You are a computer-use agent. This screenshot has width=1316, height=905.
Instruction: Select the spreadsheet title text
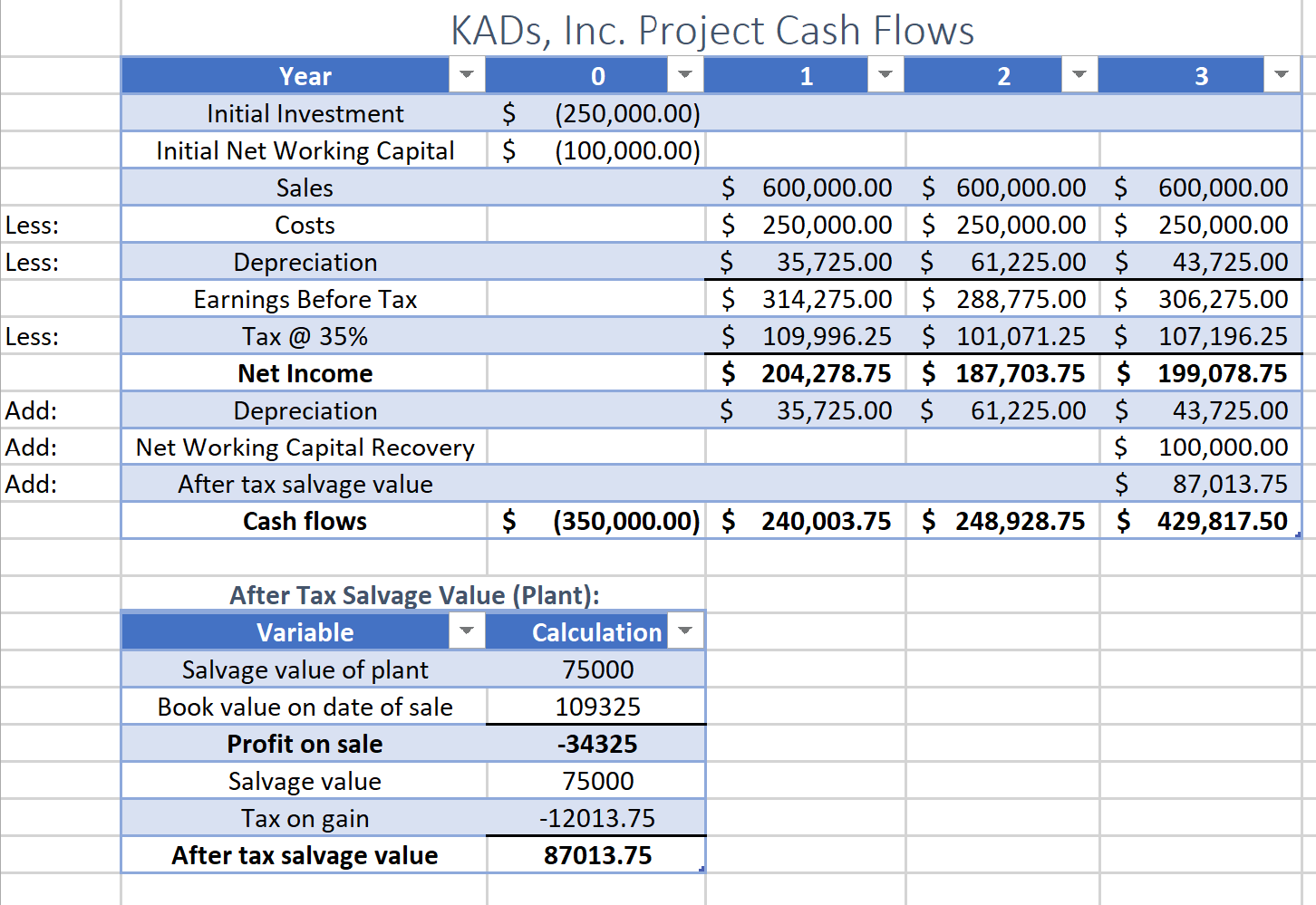point(712,30)
